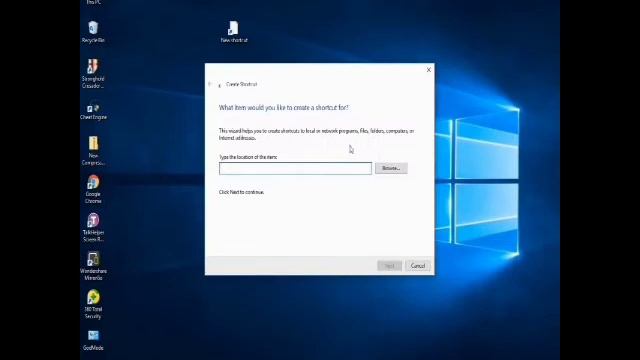Open the Recycle Bin desktop icon
Viewport: 640px width, 360px height.
pos(93,32)
